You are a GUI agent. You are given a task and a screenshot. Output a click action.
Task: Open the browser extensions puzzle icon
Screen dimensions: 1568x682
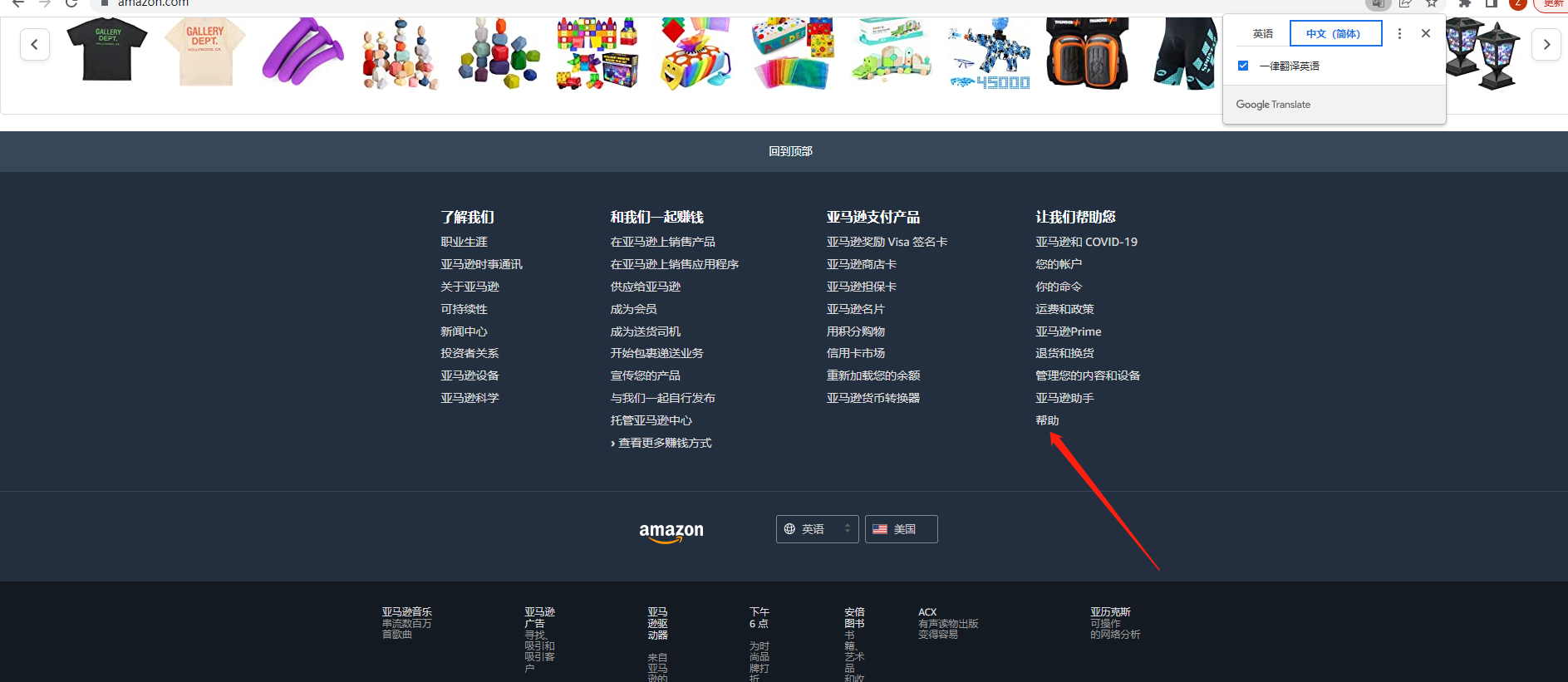point(1464,3)
